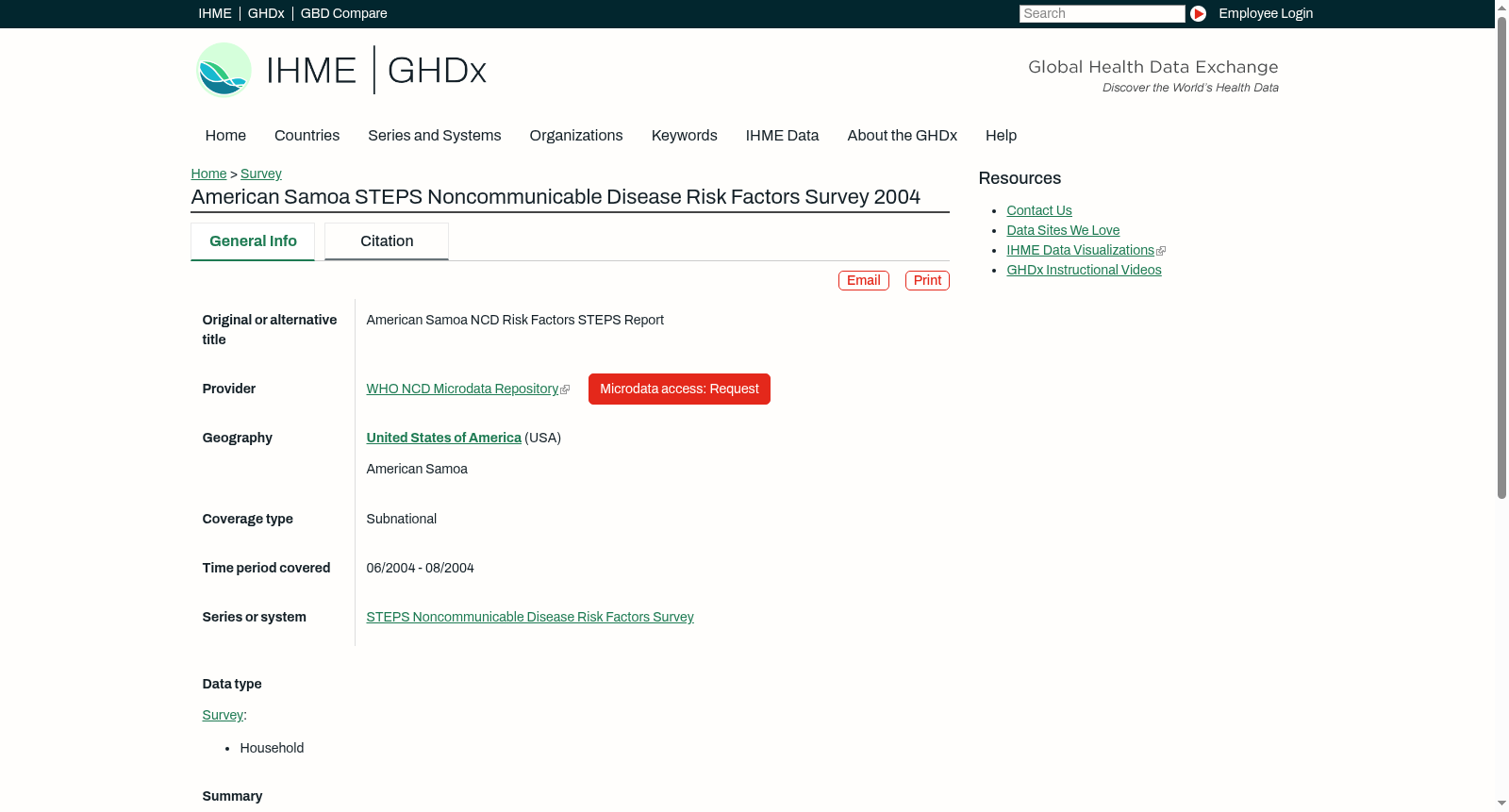This screenshot has height=812, width=1509.
Task: Open About the GHDx menu item
Action: (903, 136)
